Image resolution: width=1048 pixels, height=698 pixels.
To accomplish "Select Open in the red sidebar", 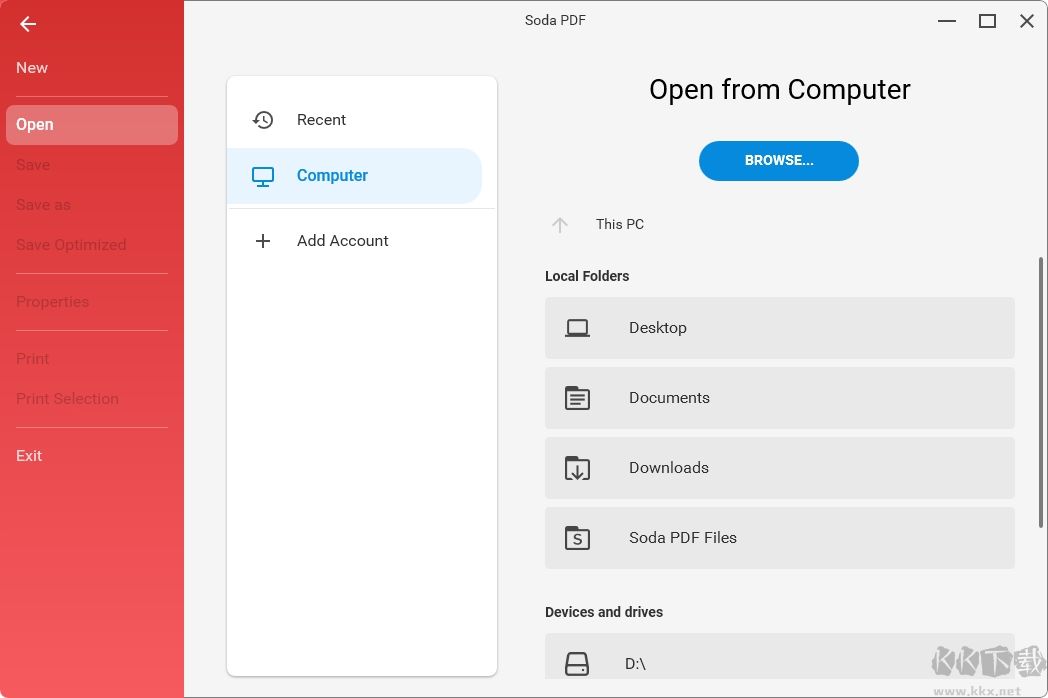I will [x=92, y=125].
